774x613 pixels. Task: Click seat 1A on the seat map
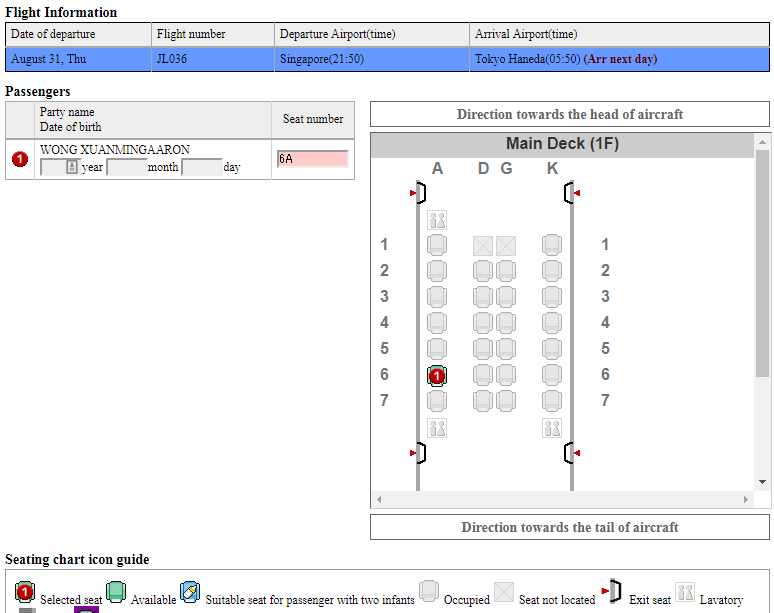437,245
